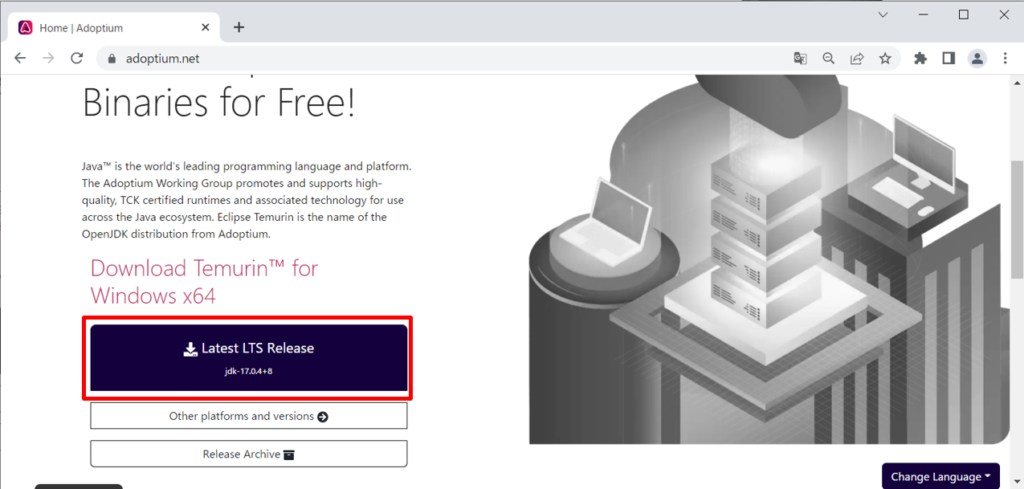Open the tab search chevron
Viewport: 1024px width, 489px height.
point(883,14)
